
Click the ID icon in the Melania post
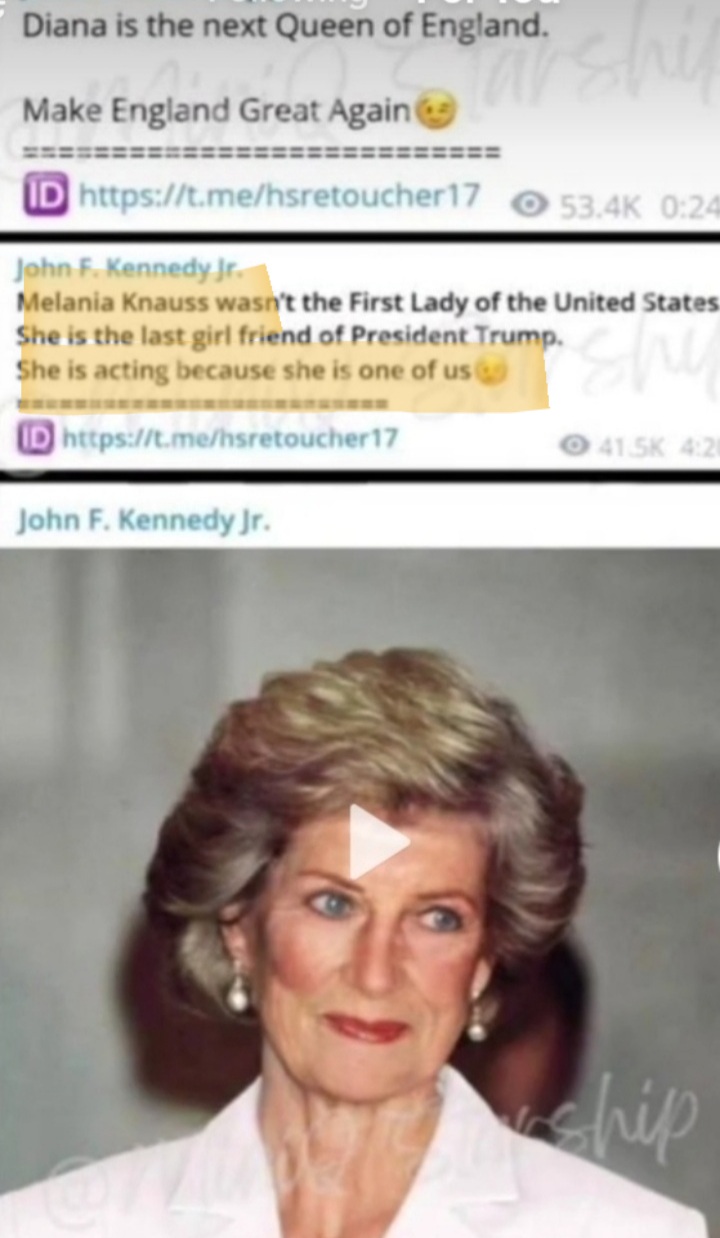[36, 438]
